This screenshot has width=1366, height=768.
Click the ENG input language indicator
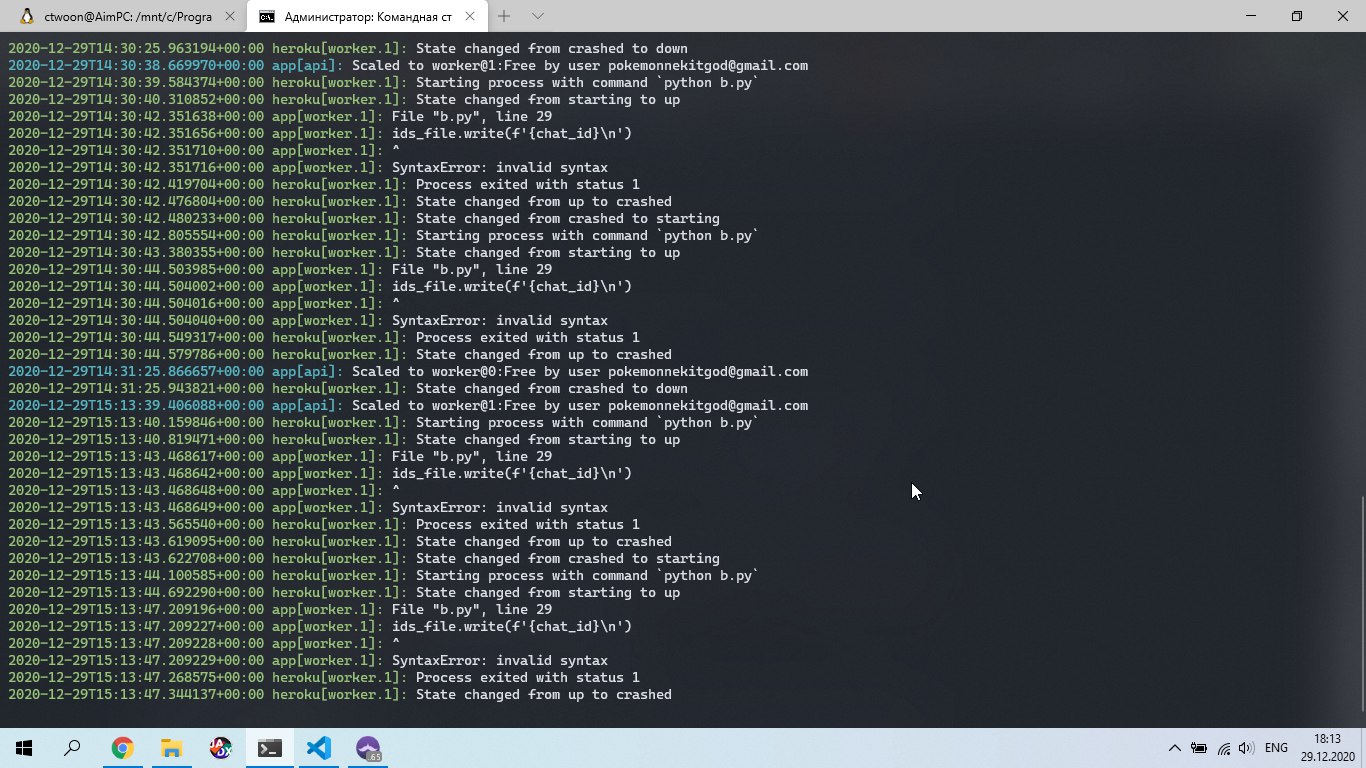(x=1276, y=748)
